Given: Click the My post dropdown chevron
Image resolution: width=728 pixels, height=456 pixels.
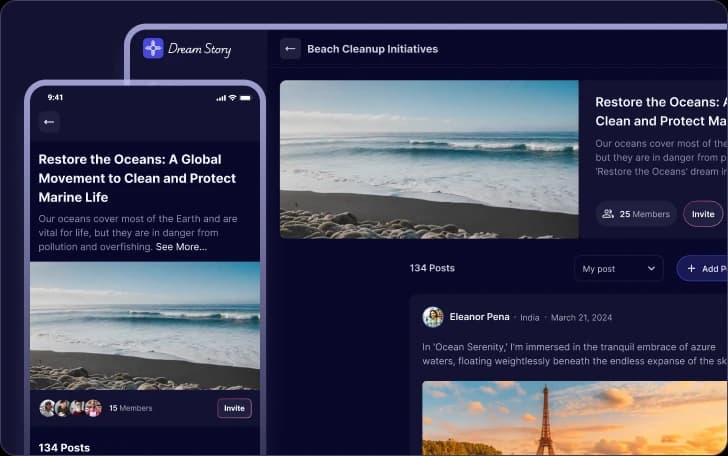Looking at the screenshot, I should click(x=651, y=268).
